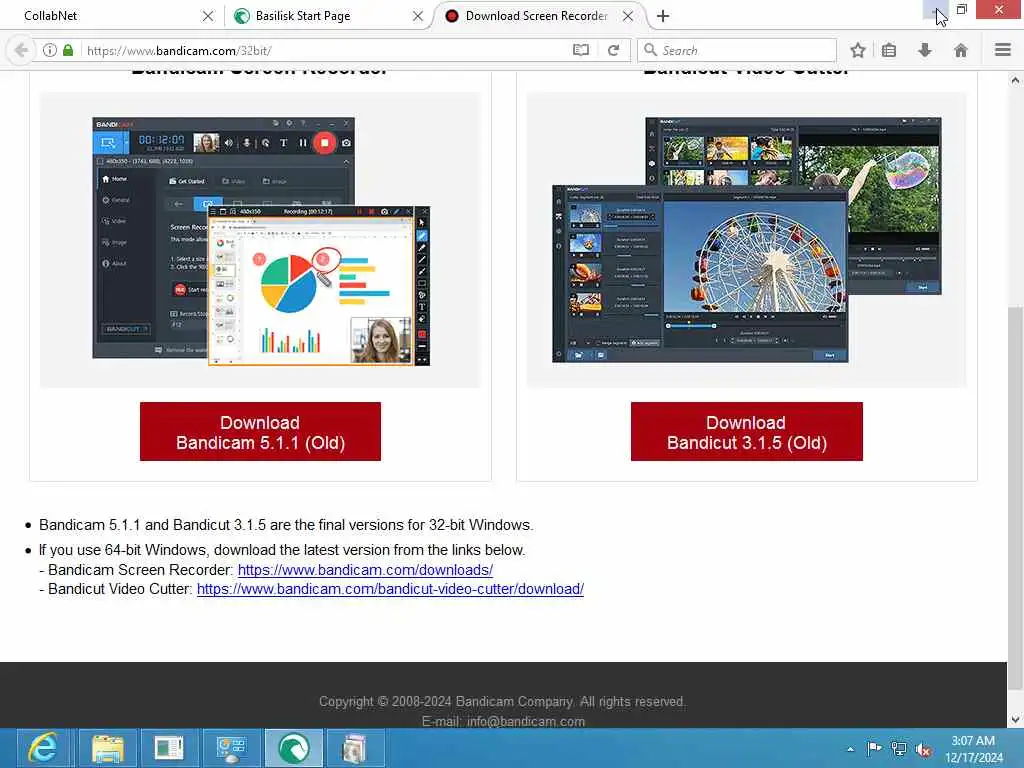
Task: Select the text about final 32-bit versions
Action: pos(286,525)
